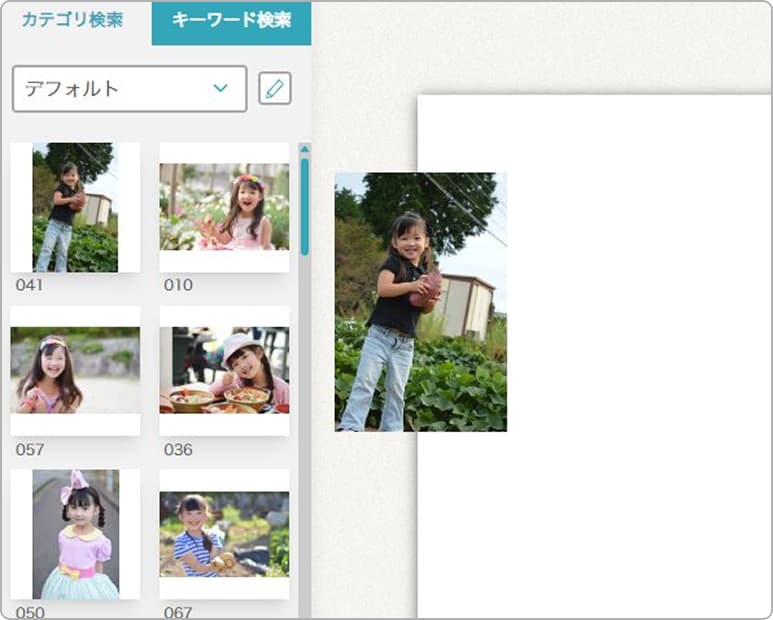
Task: Select photo thumbnail 050
Action: click(x=75, y=534)
